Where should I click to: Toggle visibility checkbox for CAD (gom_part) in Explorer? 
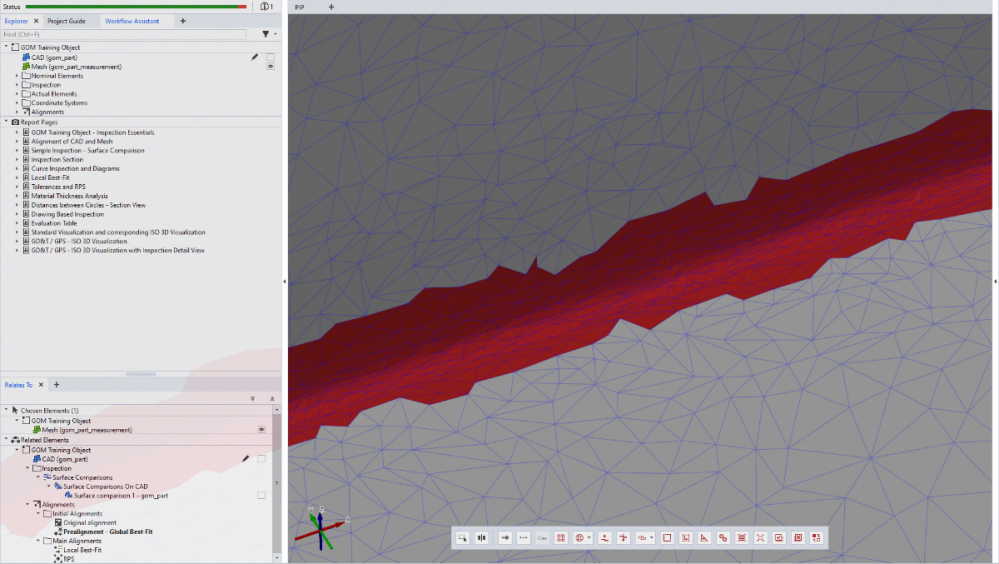[x=270, y=57]
